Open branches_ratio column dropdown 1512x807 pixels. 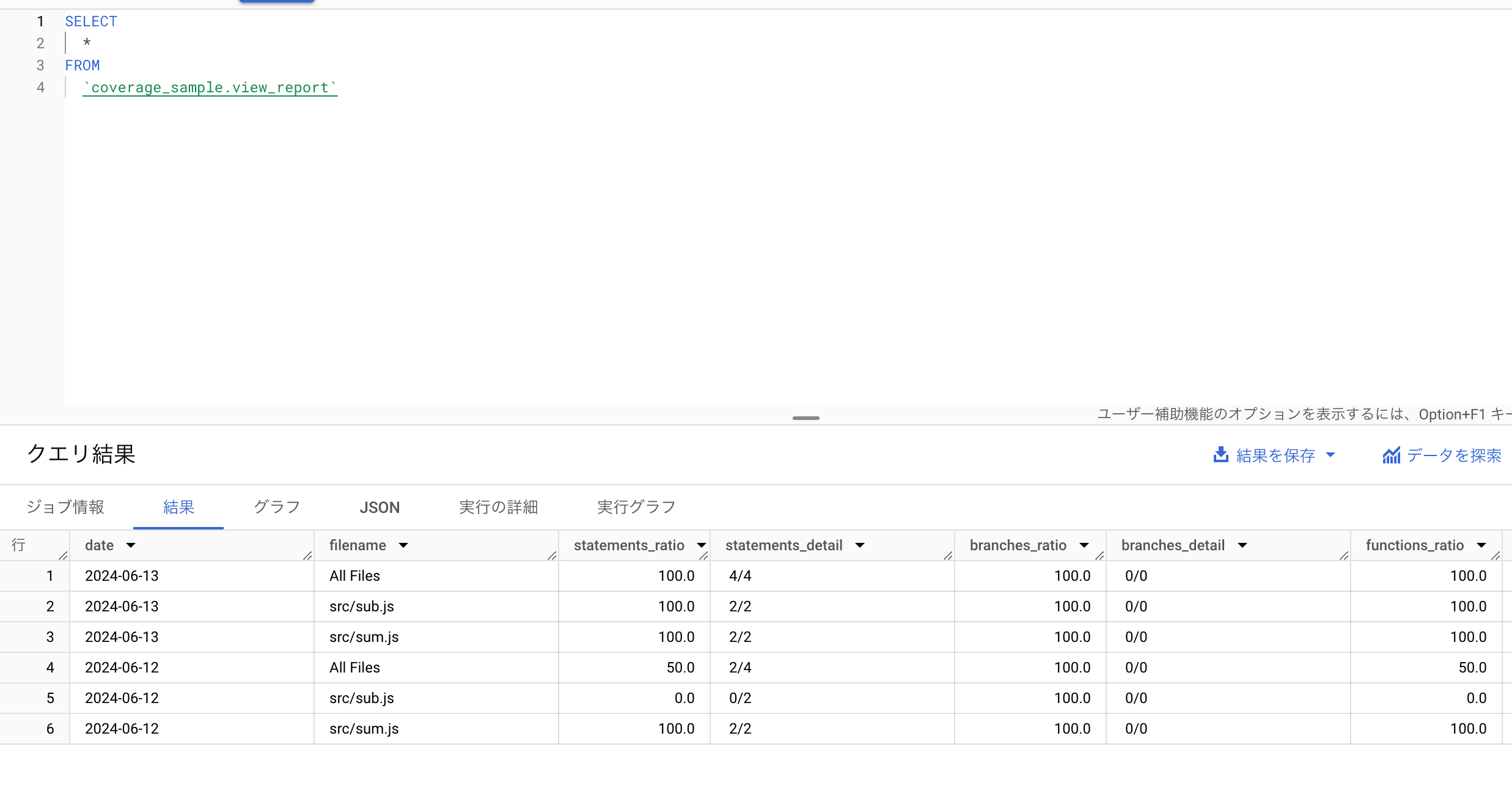coord(1084,545)
